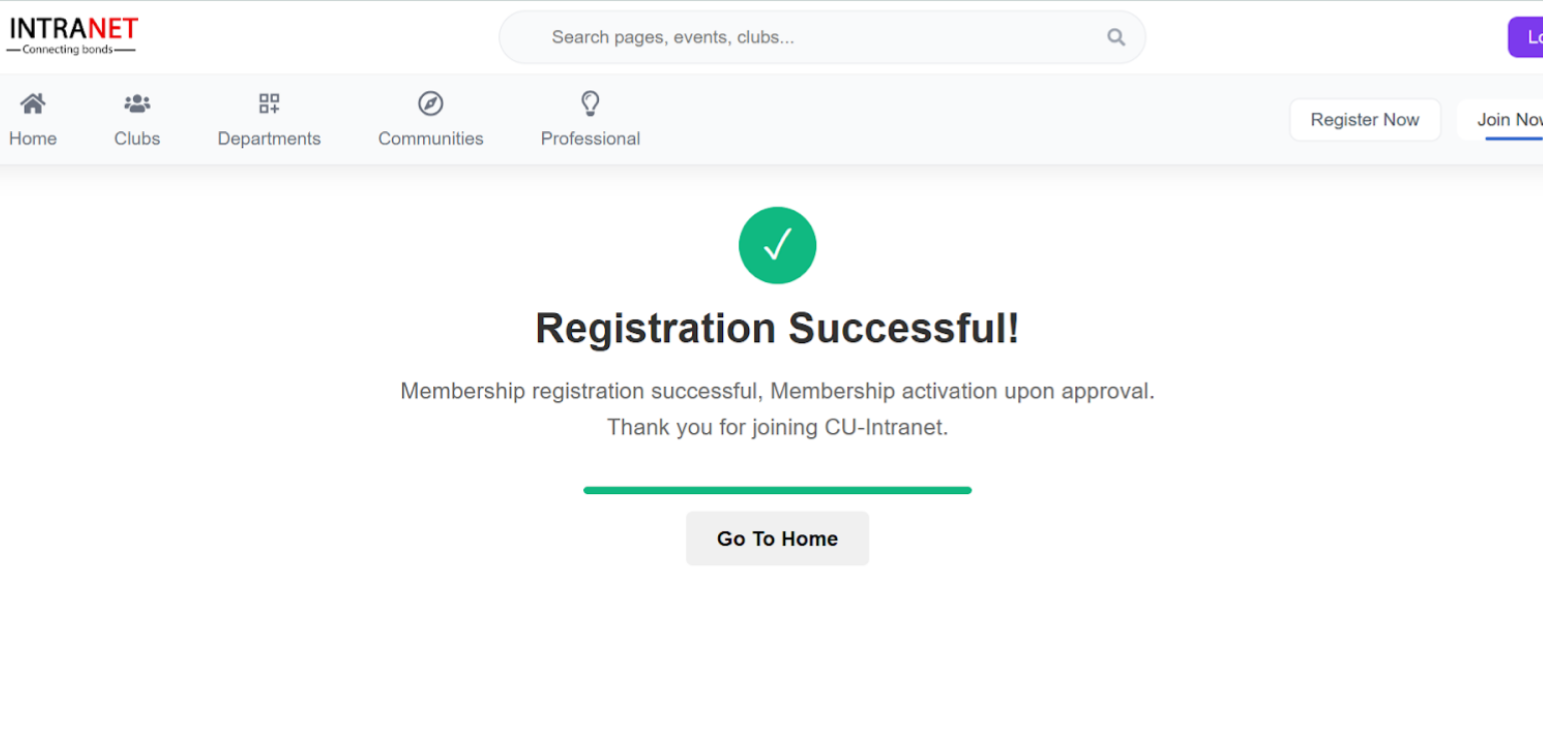Viewport: 1543px width, 748px height.
Task: Open Home from the navigation bar
Action: tap(33, 119)
